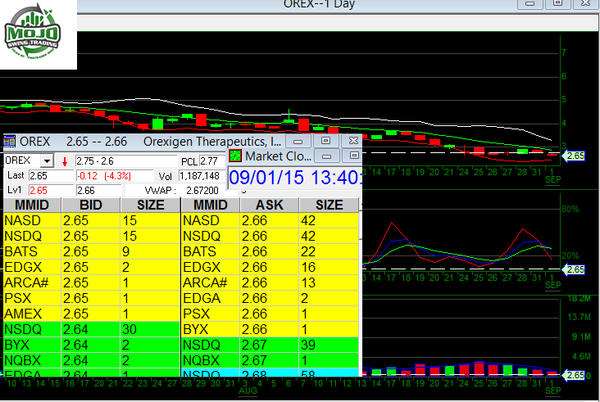This screenshot has width=600, height=402.
Task: Select the BATS bid row at 2.65
Action: (x=90, y=250)
